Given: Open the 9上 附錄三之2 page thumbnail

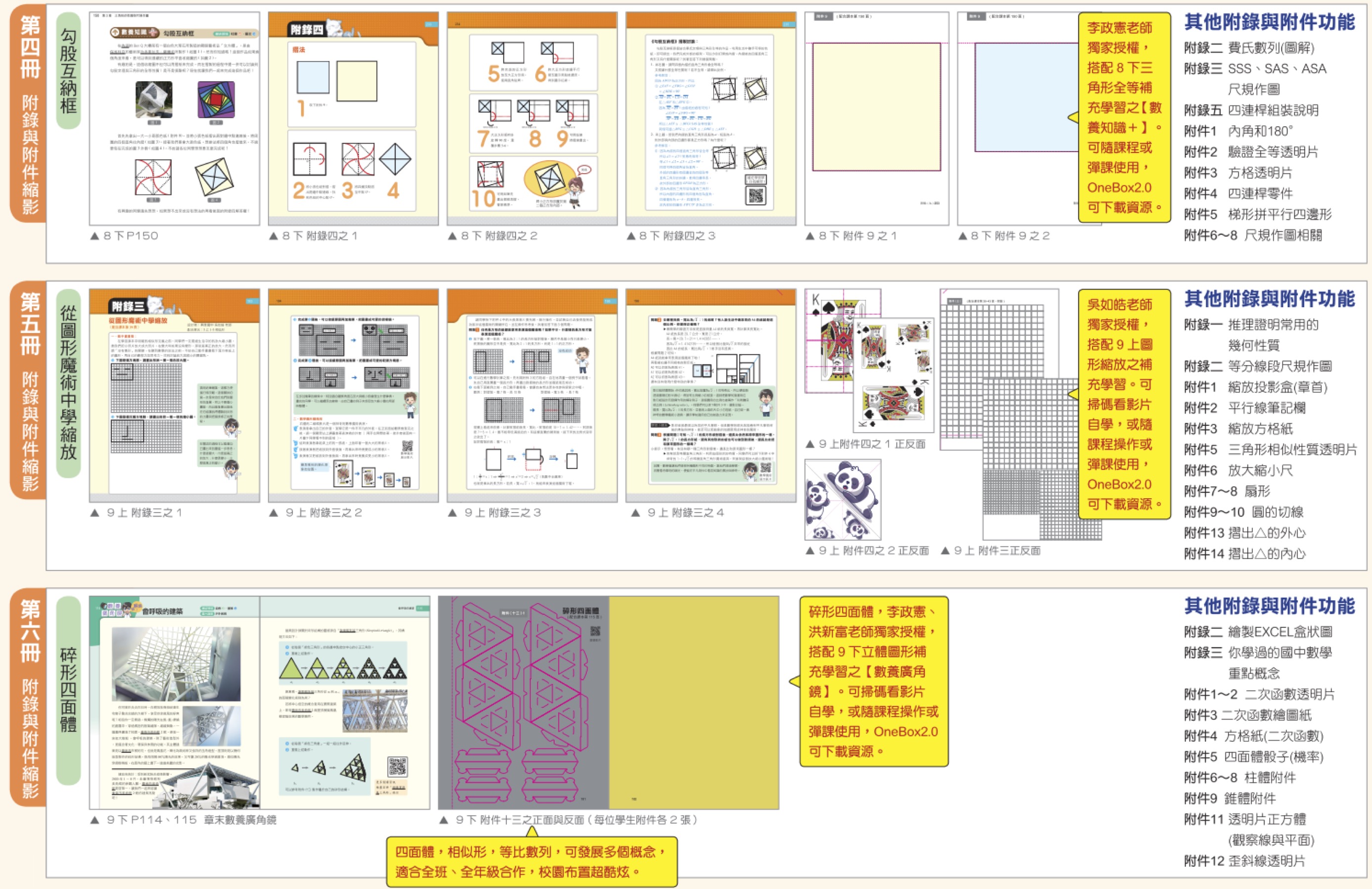Looking at the screenshot, I should (353, 395).
